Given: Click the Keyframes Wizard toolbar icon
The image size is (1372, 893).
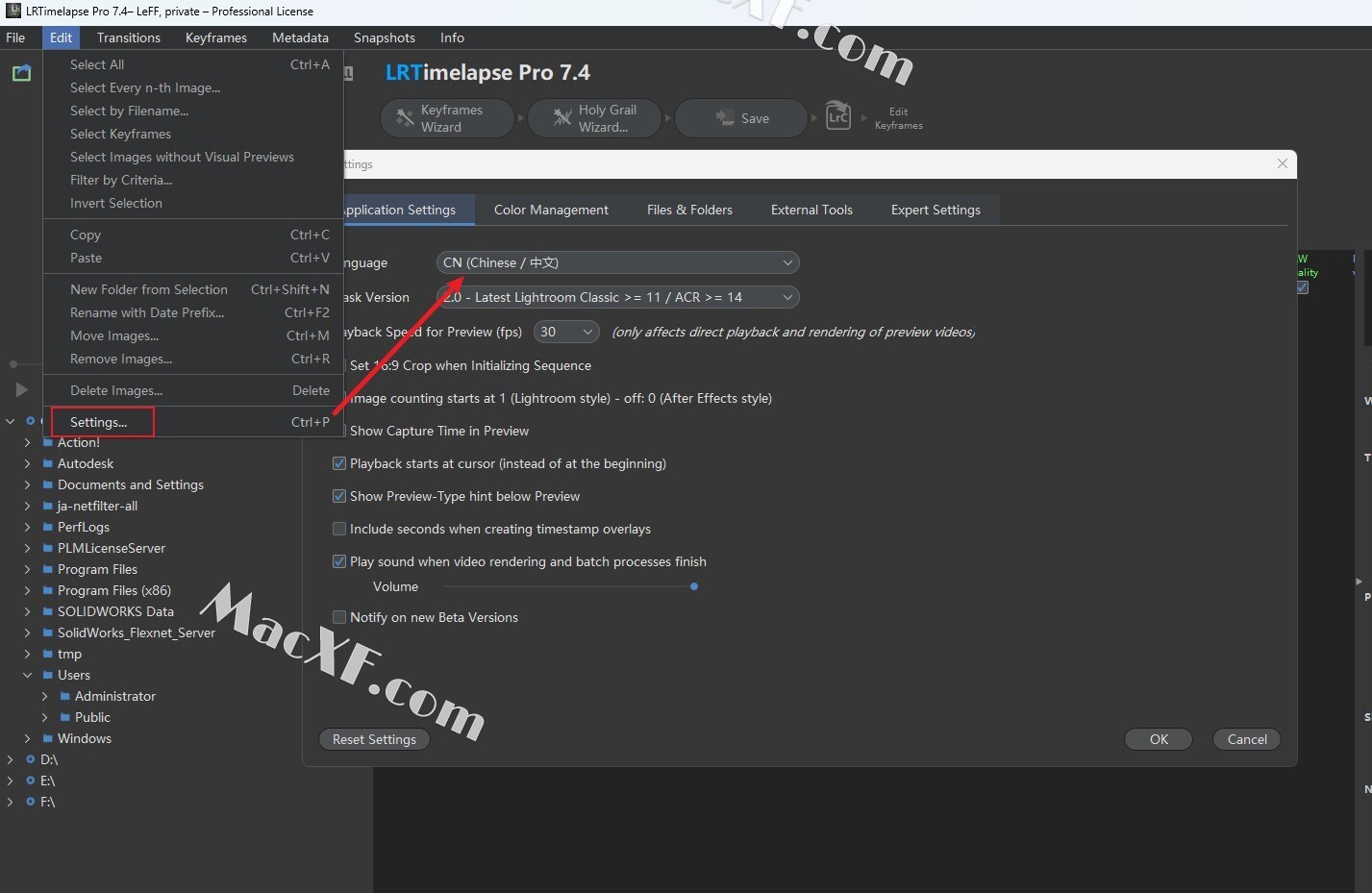Looking at the screenshot, I should [x=406, y=118].
